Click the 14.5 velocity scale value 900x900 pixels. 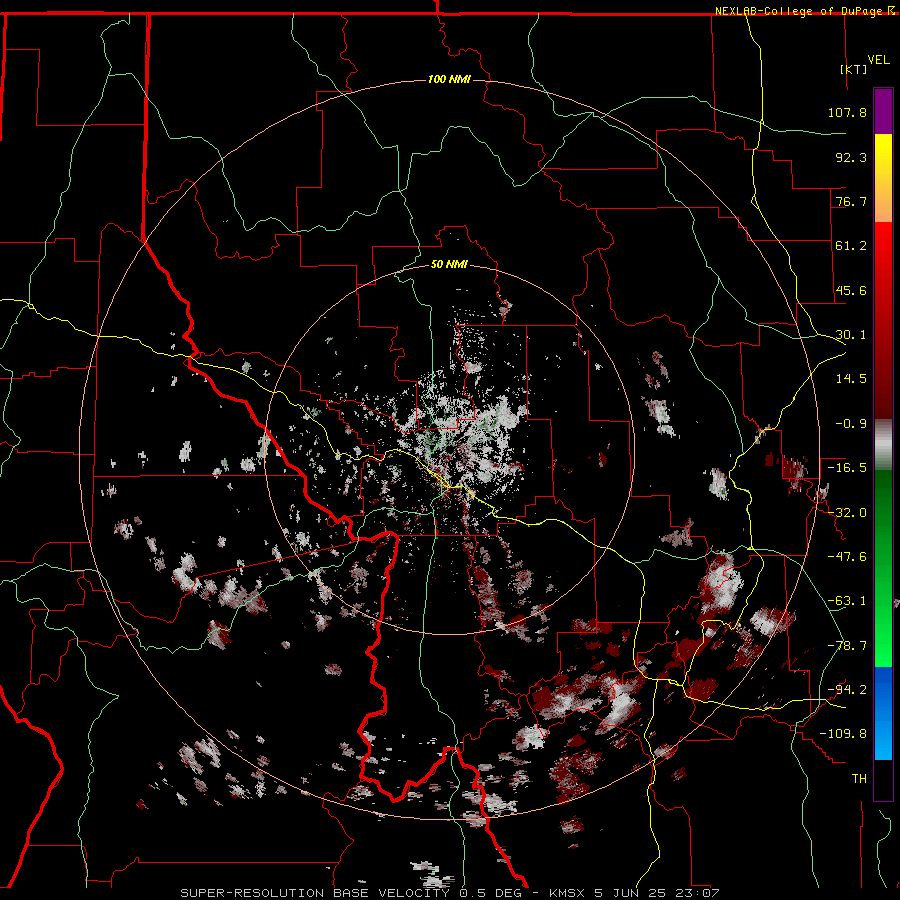851,379
